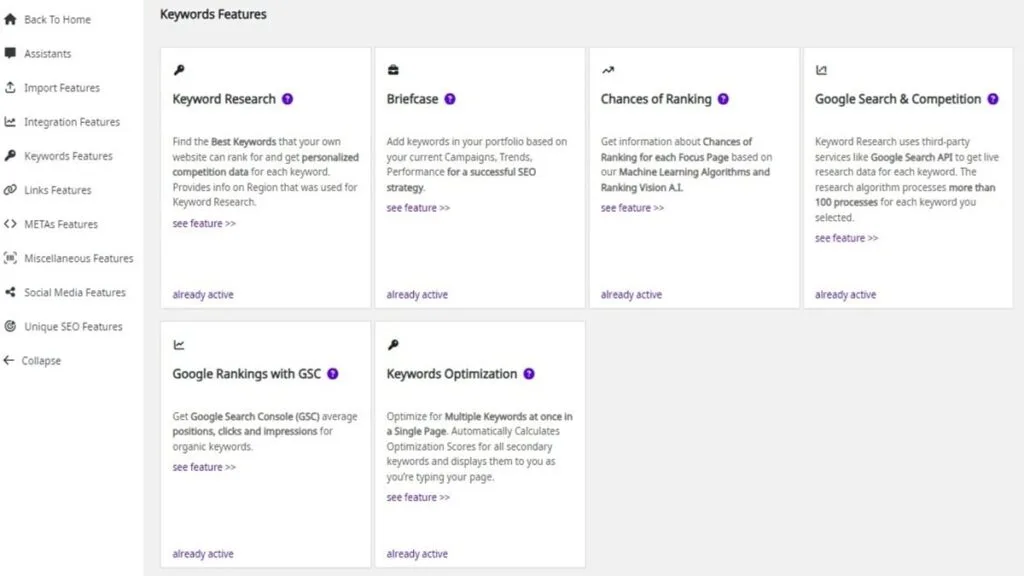Viewport: 1024px width, 576px height.
Task: Click see feature link under Chances of Ranking
Action: [x=632, y=208]
